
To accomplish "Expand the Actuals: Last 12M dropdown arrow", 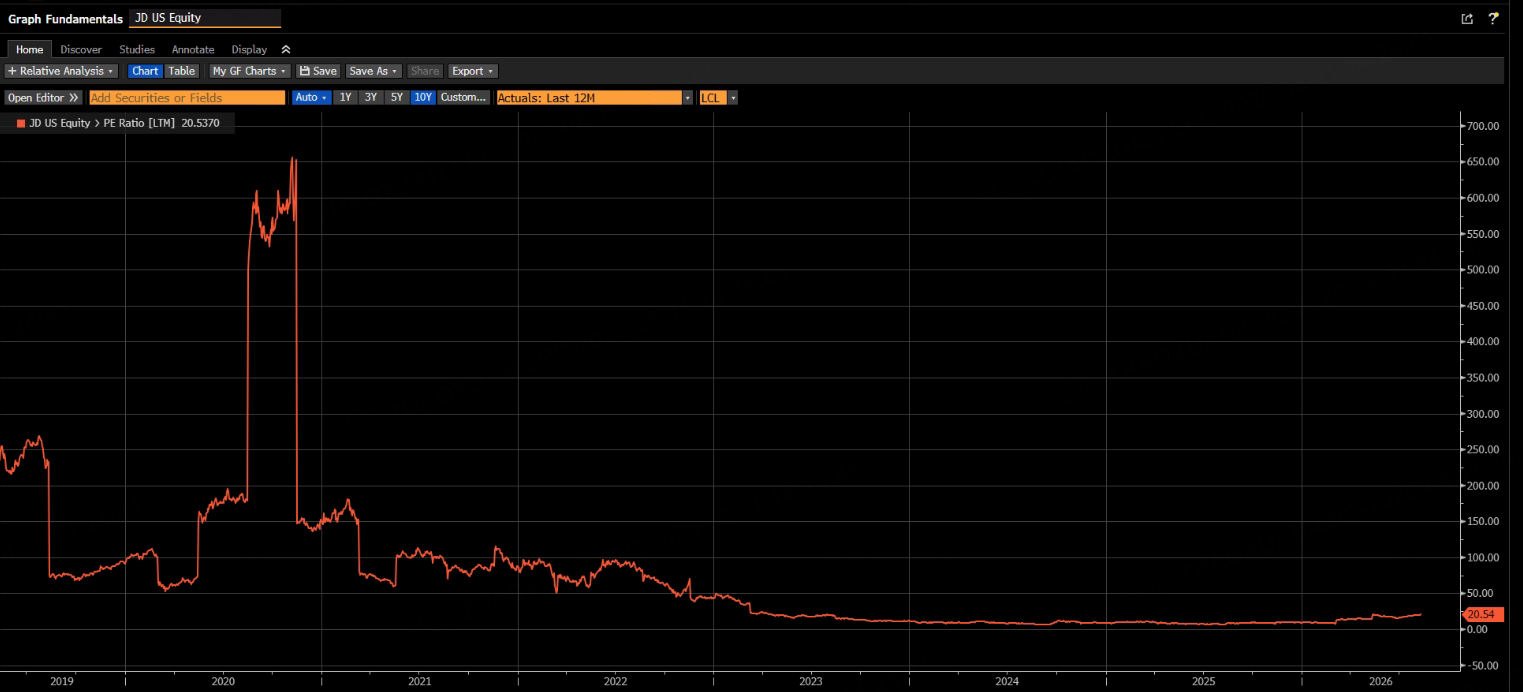I will (x=688, y=97).
